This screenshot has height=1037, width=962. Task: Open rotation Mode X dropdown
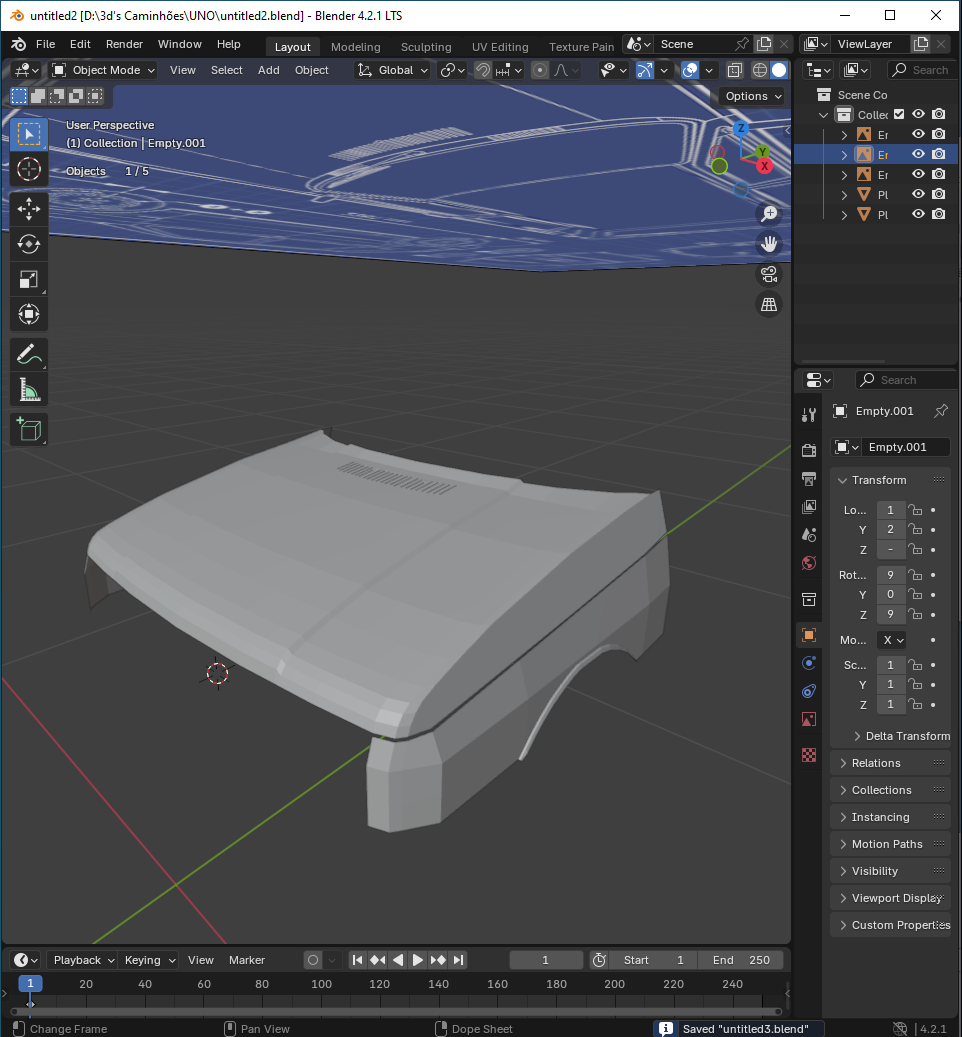coord(892,640)
